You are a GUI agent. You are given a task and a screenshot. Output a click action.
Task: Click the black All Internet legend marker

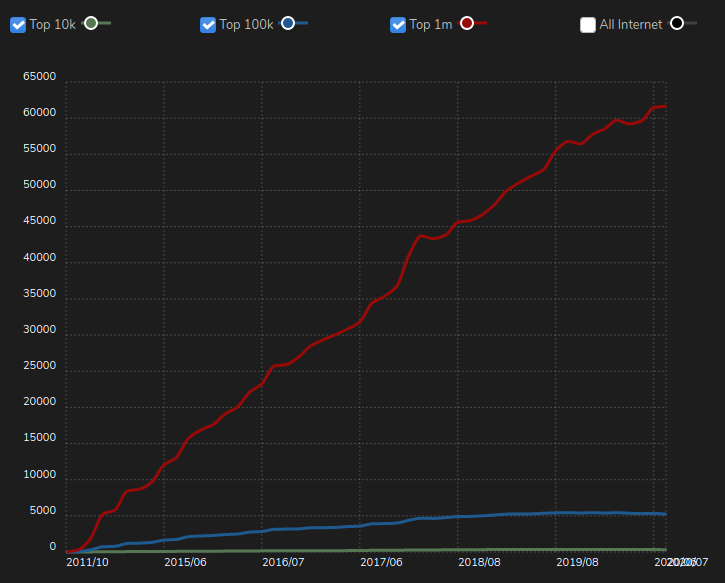pos(677,23)
